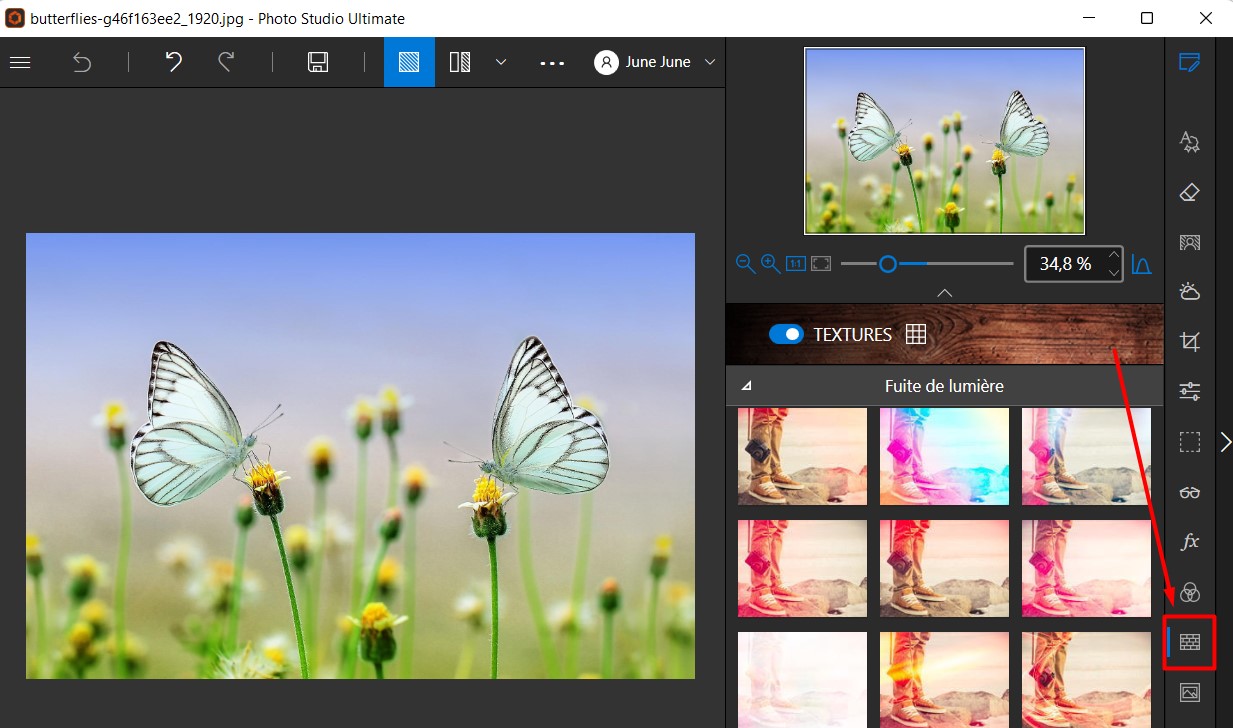Open the more options ellipsis menu
Viewport: 1233px width, 728px height.
coord(552,62)
